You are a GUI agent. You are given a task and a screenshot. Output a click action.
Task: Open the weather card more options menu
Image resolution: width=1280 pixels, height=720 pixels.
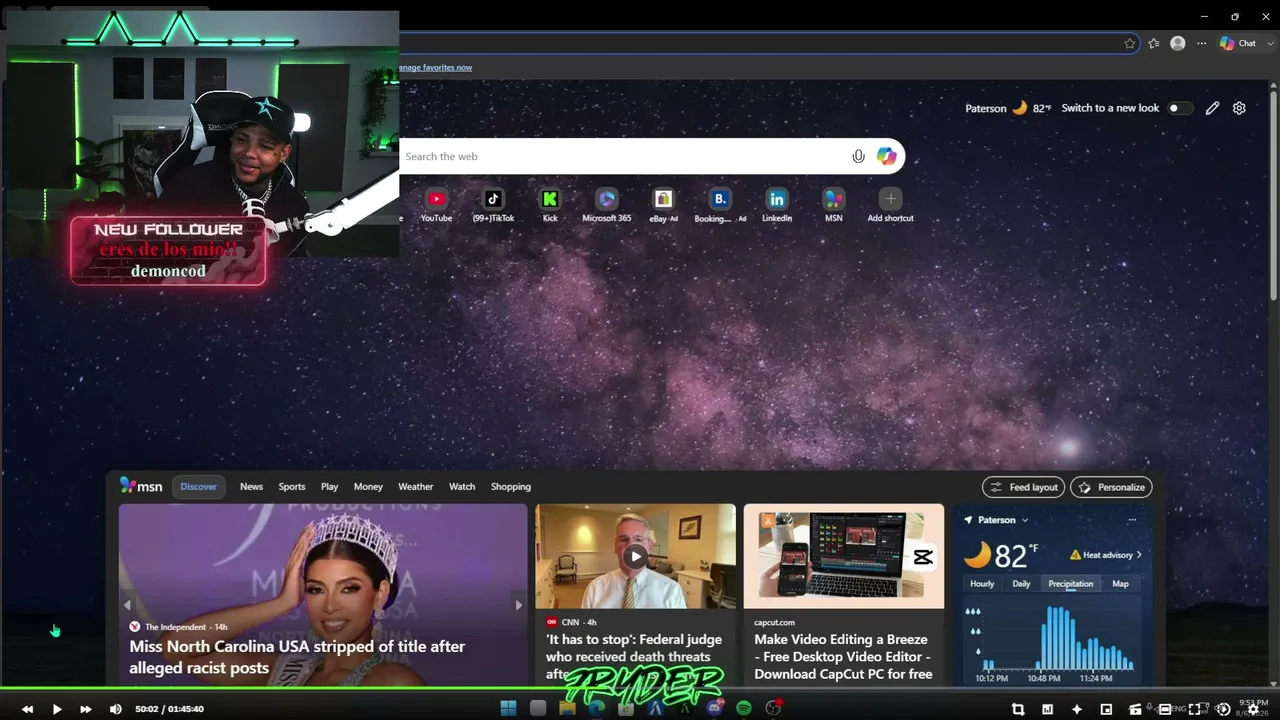[x=1132, y=520]
